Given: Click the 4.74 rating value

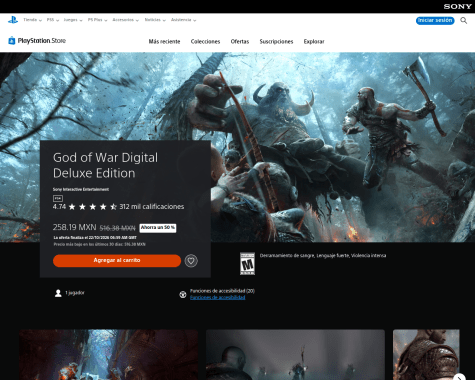Looking at the screenshot, I should pos(59,207).
